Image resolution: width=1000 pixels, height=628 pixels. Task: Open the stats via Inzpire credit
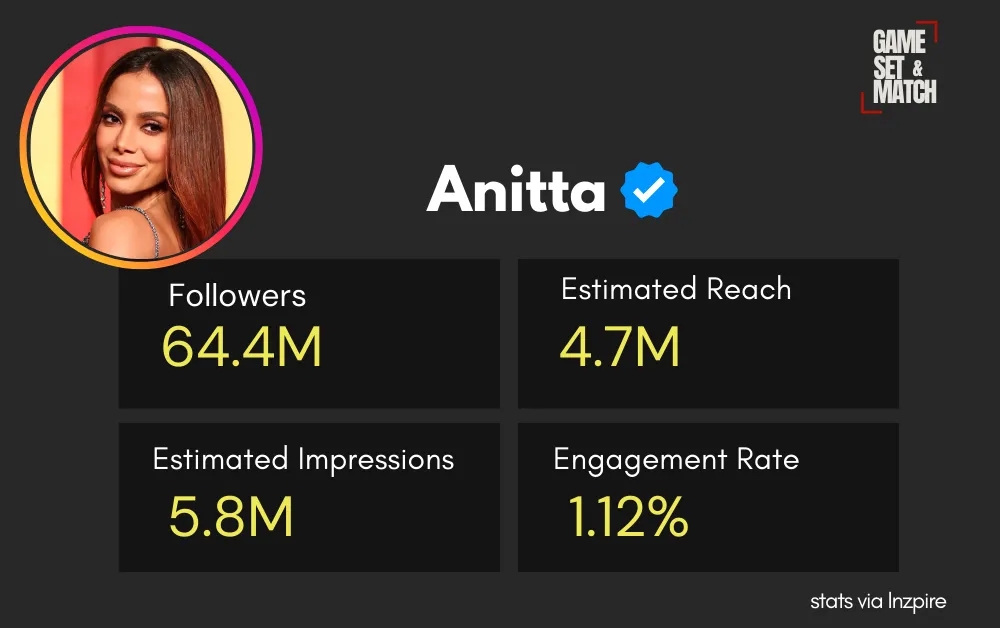[877, 601]
